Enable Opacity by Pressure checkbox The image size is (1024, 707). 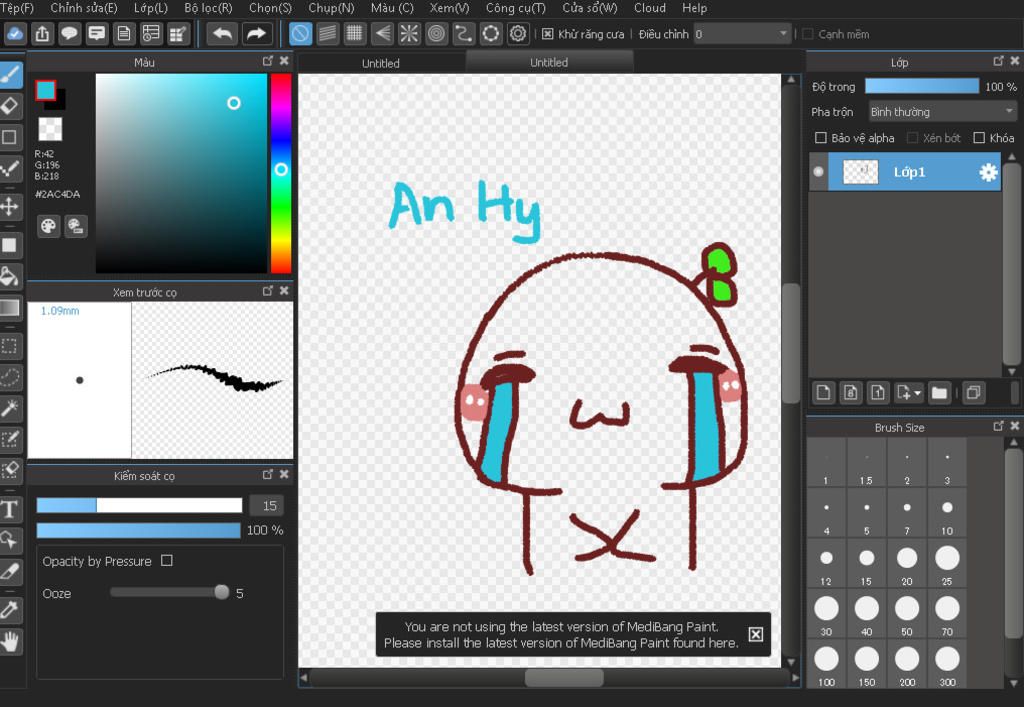[x=167, y=561]
